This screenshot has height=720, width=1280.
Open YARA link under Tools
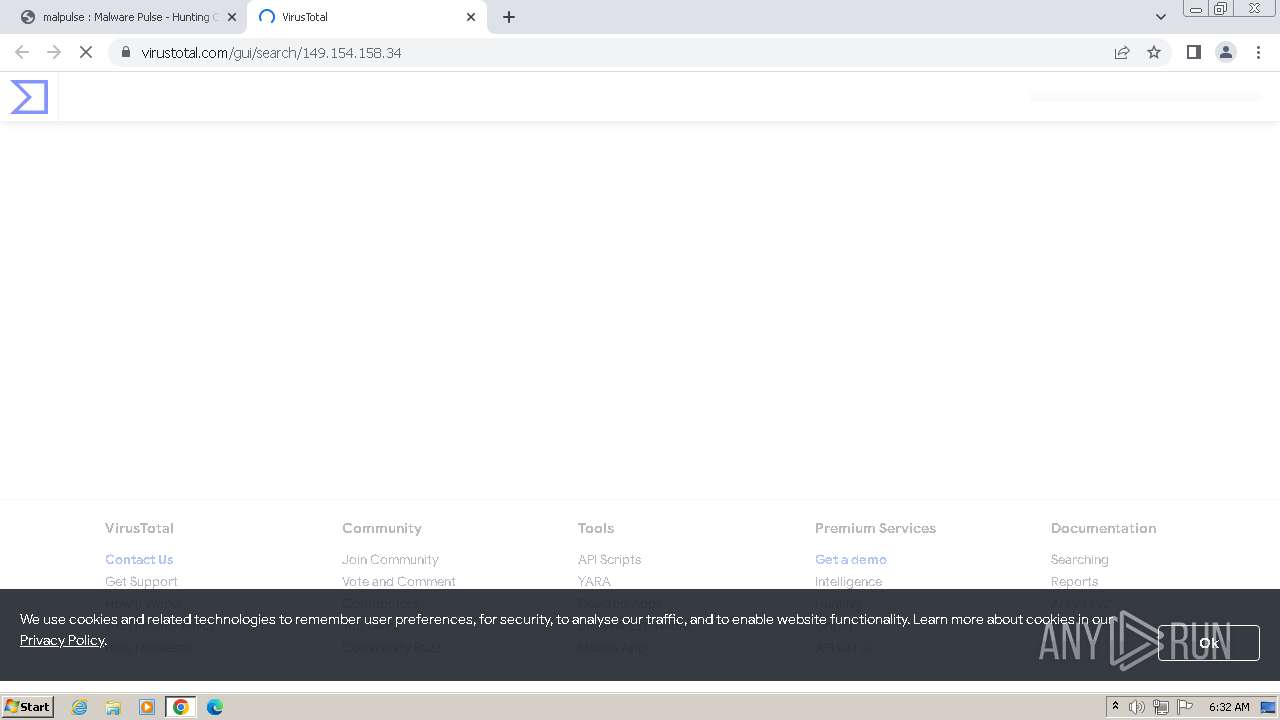594,581
